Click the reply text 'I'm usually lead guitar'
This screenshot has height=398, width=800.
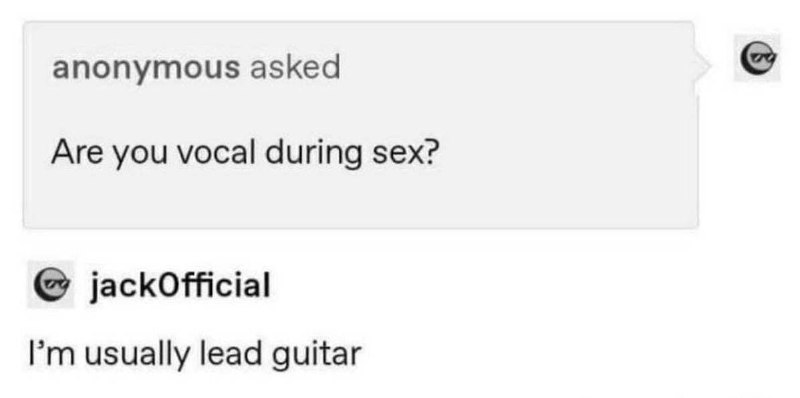click(x=194, y=355)
